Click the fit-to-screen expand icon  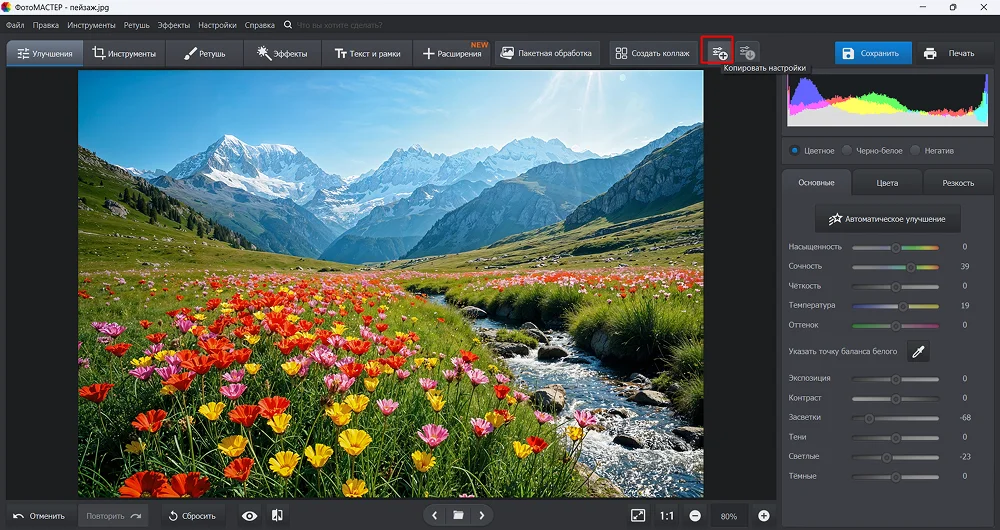(x=638, y=515)
